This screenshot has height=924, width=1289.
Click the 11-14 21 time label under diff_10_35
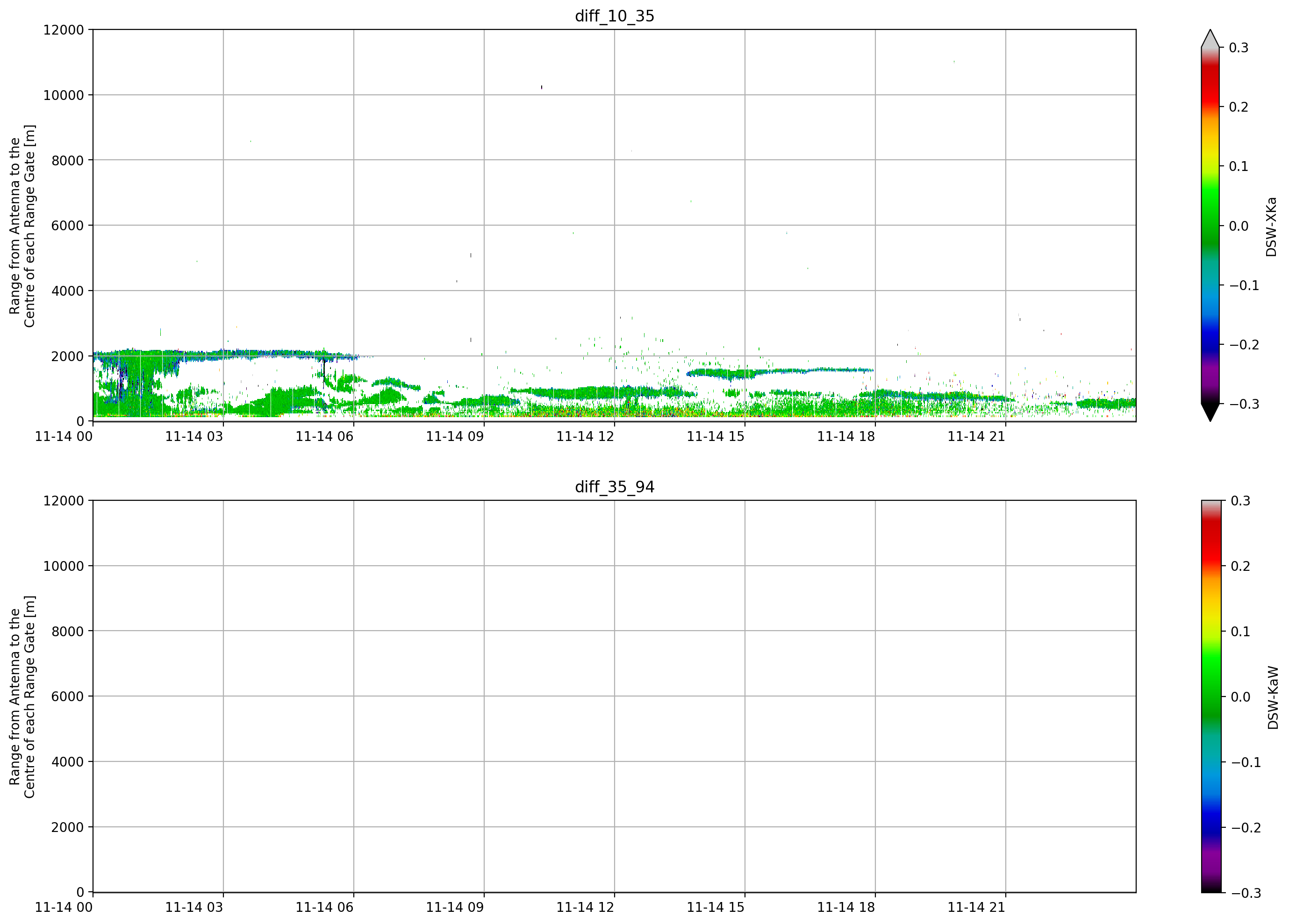[976, 436]
